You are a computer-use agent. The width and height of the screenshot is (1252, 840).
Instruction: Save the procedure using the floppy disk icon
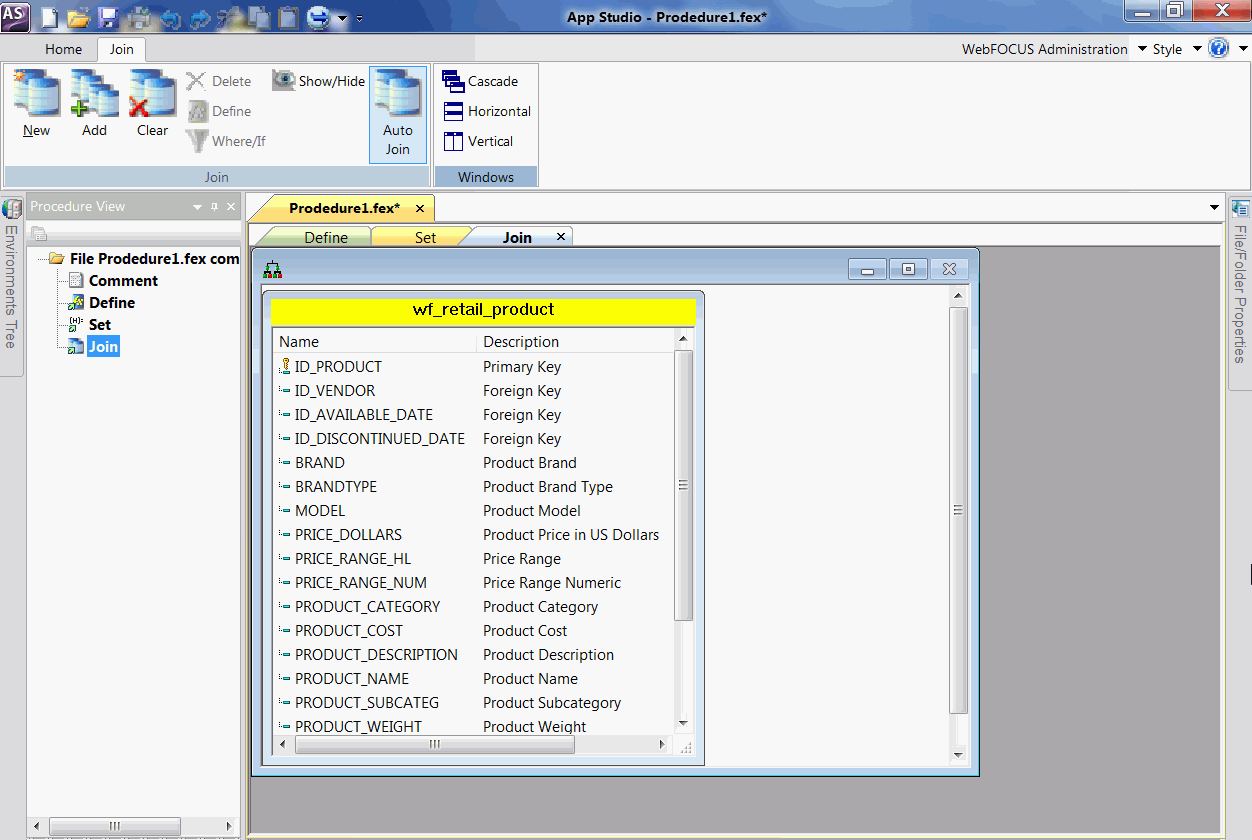click(108, 17)
